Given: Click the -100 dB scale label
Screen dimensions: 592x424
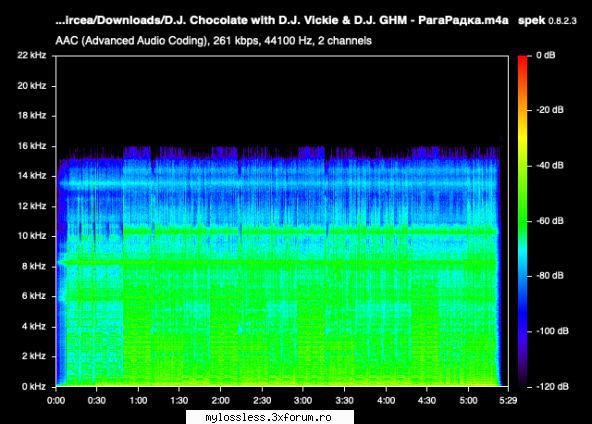Looking at the screenshot, I should [x=552, y=331].
